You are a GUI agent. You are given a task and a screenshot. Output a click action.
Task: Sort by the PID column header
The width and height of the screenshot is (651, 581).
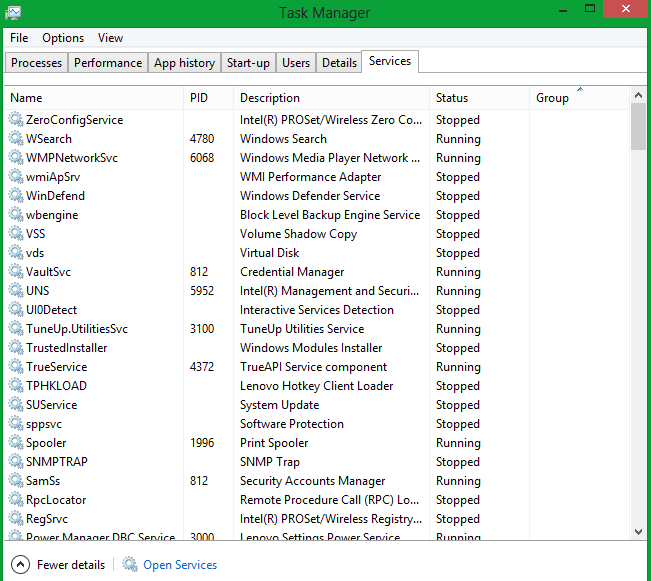208,98
